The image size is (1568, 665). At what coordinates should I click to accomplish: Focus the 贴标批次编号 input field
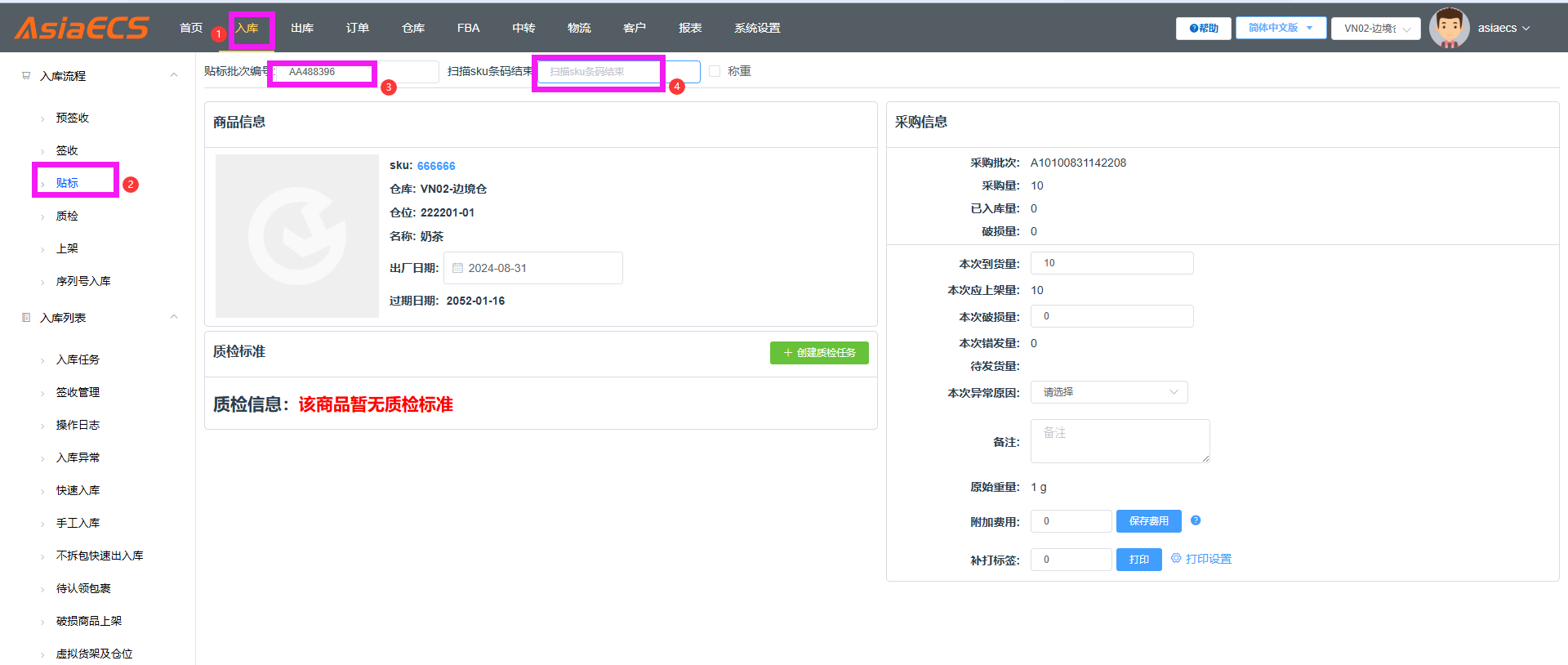pyautogui.click(x=358, y=72)
